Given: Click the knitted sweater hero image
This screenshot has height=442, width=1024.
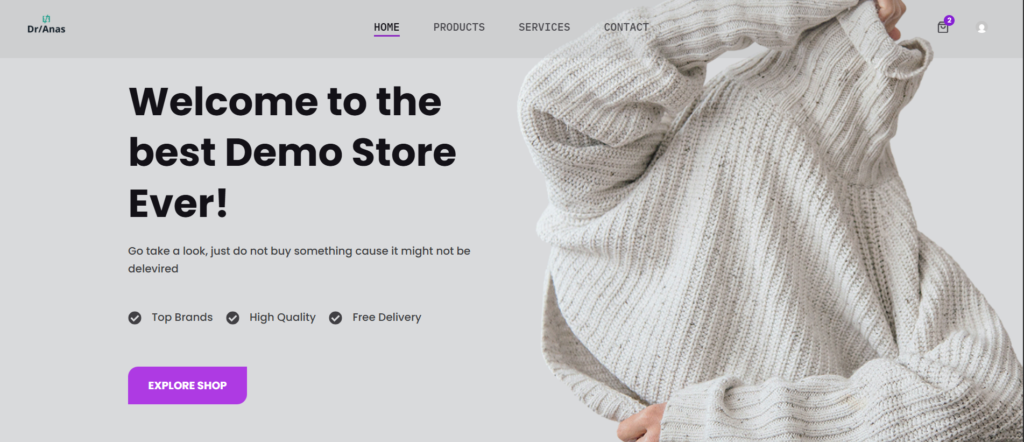Looking at the screenshot, I should pos(771,221).
